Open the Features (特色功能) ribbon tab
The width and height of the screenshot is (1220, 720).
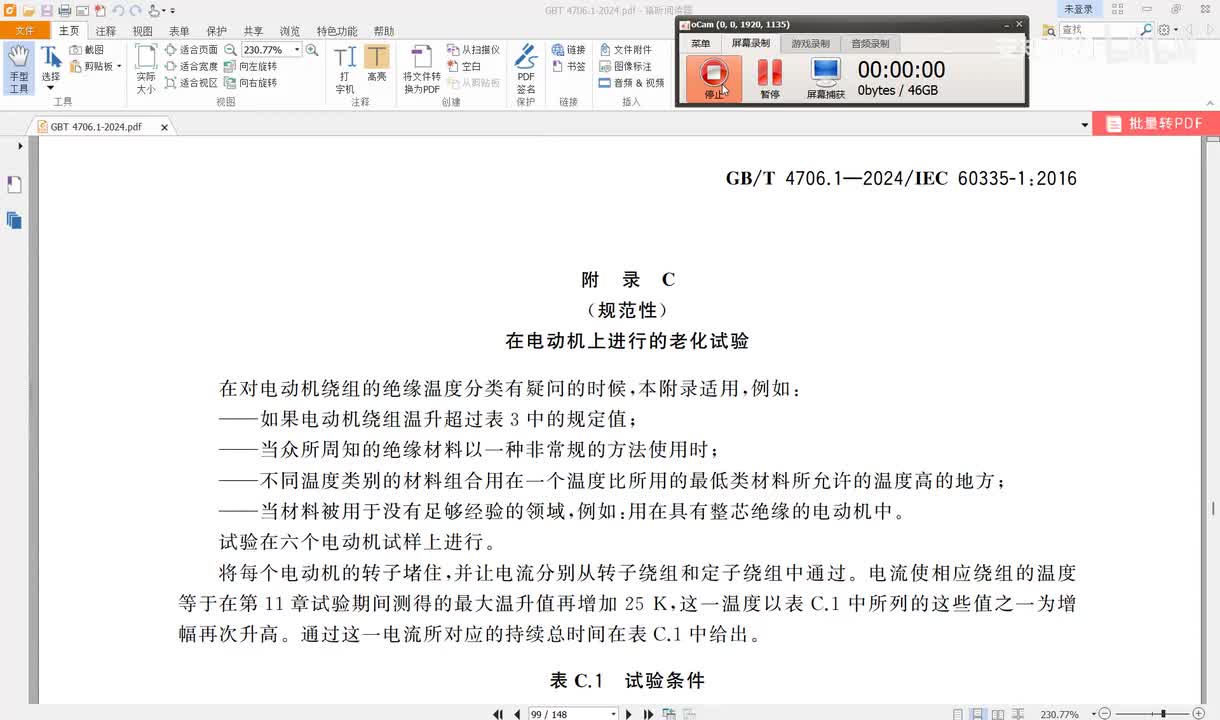(x=336, y=31)
